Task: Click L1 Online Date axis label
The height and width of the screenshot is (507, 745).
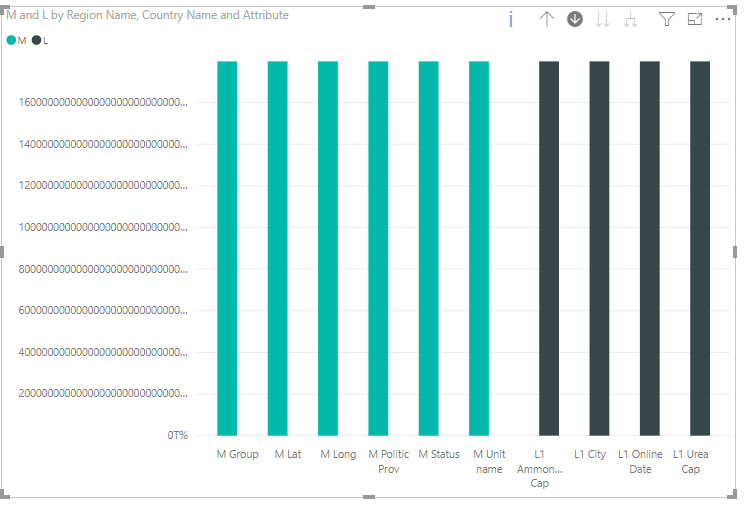Action: [x=640, y=461]
